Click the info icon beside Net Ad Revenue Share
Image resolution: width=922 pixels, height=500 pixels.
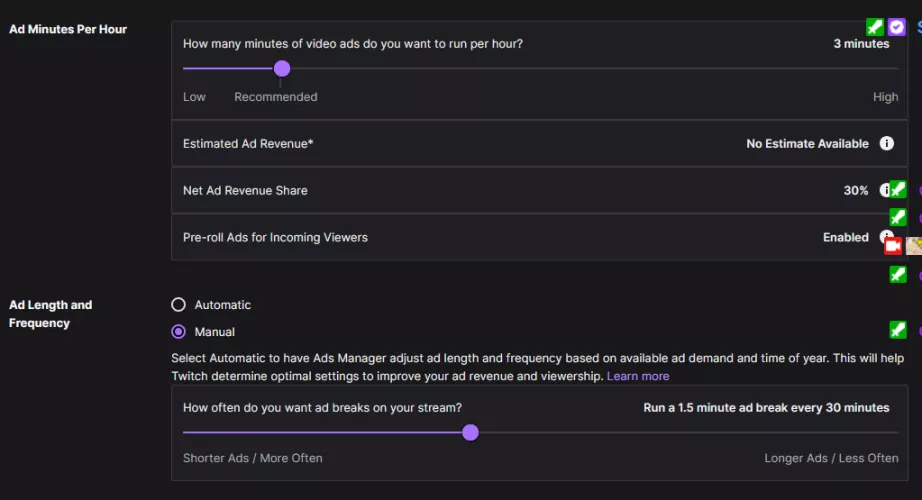click(x=884, y=190)
